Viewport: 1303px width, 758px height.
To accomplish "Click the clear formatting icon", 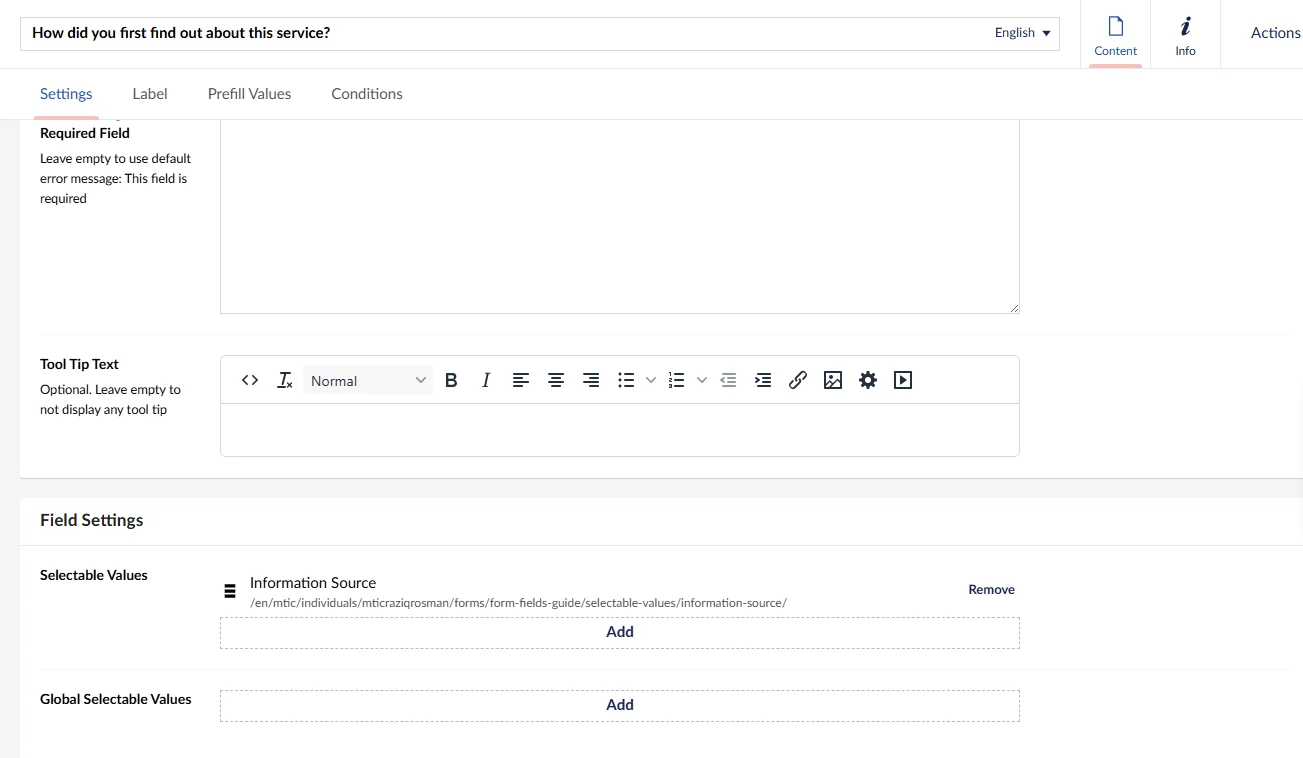I will [285, 380].
